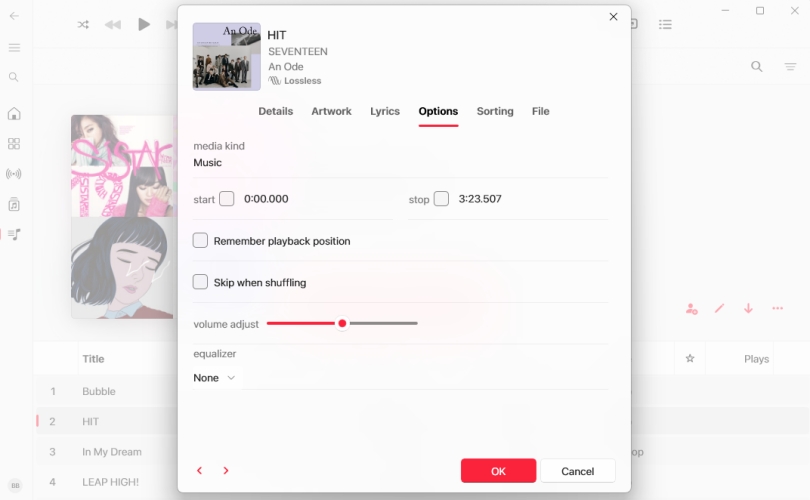Click the start time field 0:00.000
Screen dimensions: 810x500
[x=266, y=199]
